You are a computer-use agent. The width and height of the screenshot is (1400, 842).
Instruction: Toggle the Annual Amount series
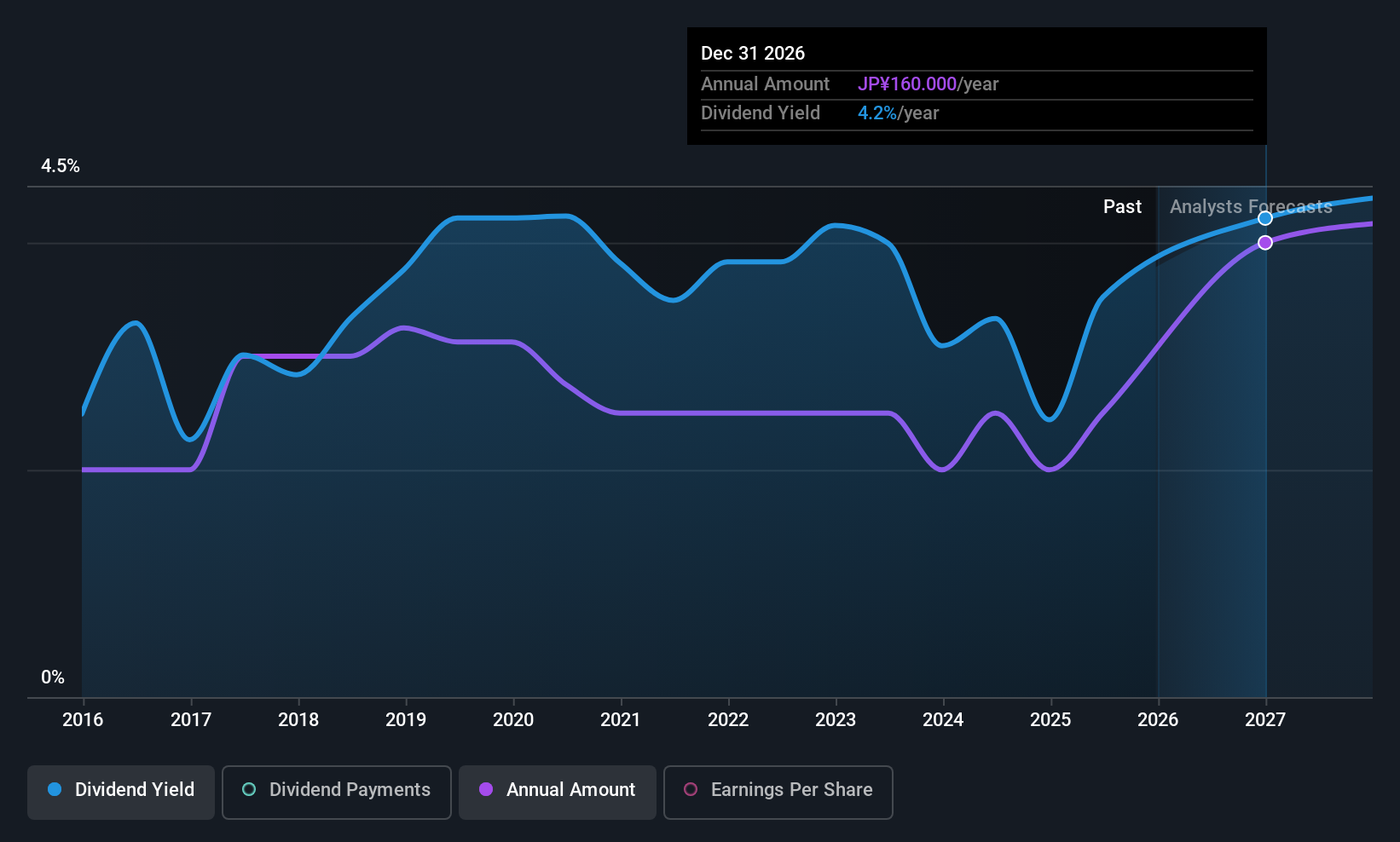click(x=558, y=792)
